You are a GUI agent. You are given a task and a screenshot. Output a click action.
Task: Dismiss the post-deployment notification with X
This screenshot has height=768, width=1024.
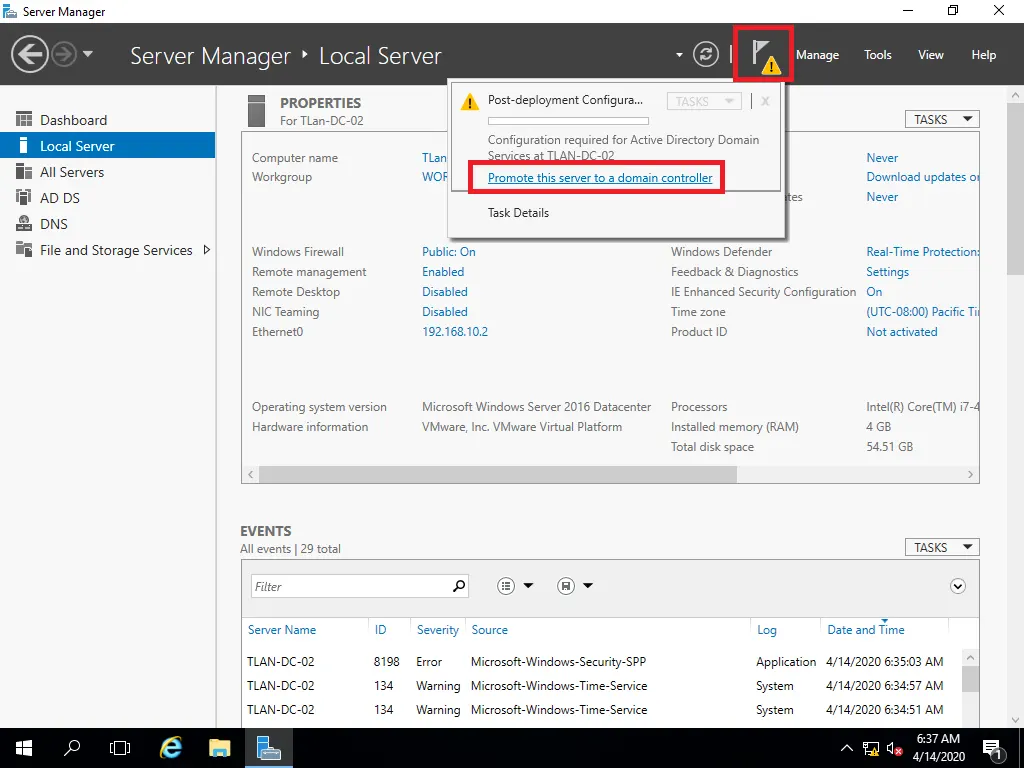point(765,101)
